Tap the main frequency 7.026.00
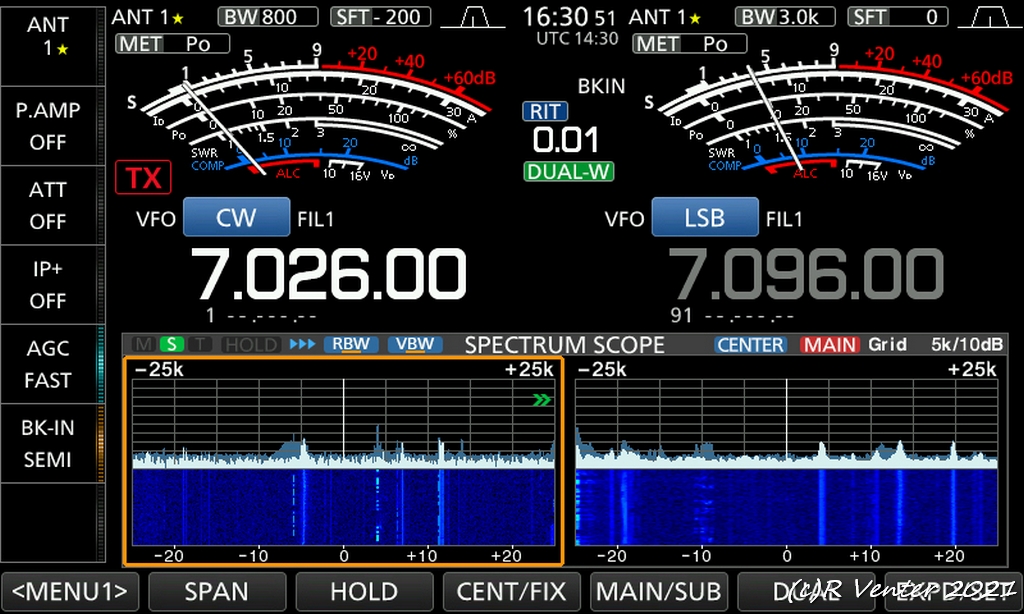Screen dimensions: 1024x614 (x=328, y=274)
